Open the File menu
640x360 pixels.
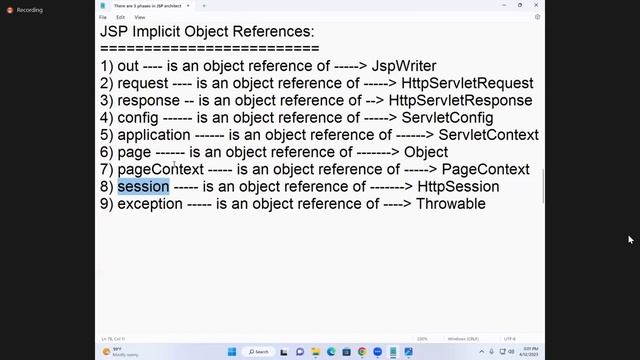click(103, 17)
